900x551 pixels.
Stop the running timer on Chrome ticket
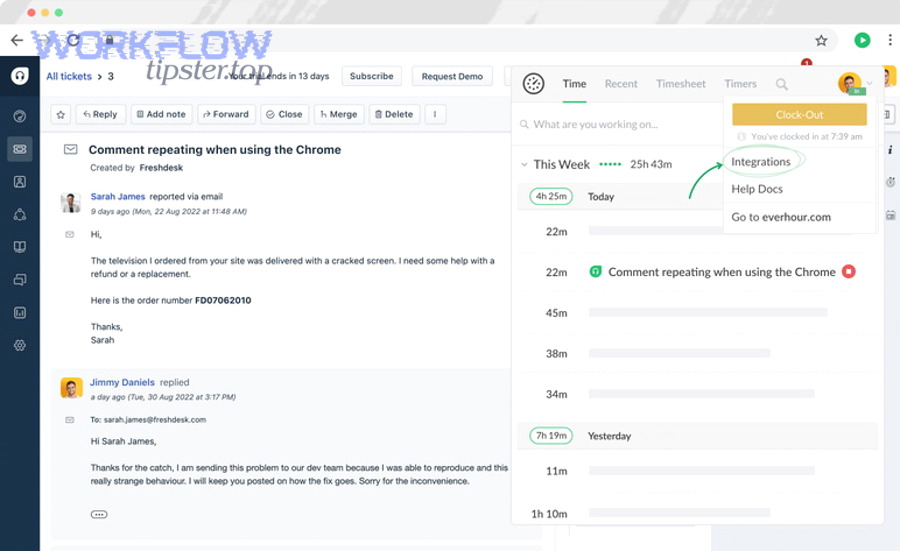pos(849,271)
